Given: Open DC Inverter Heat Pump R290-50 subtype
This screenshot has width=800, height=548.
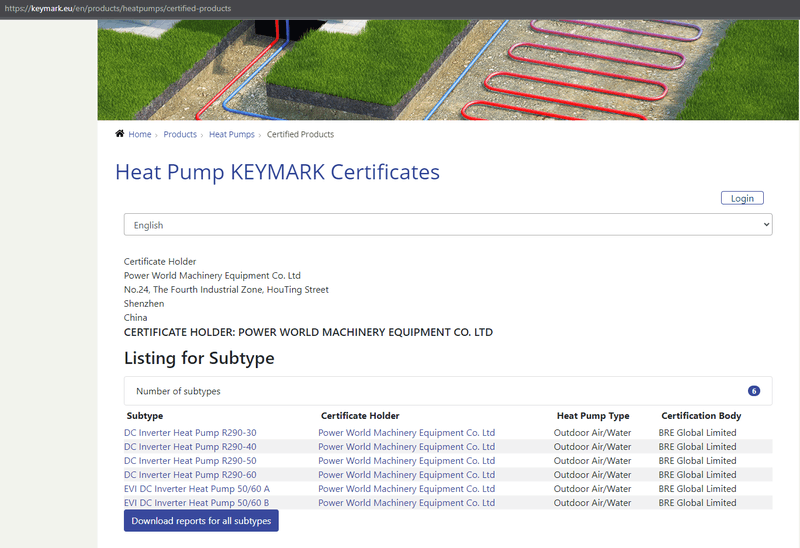Looking at the screenshot, I should click(190, 461).
